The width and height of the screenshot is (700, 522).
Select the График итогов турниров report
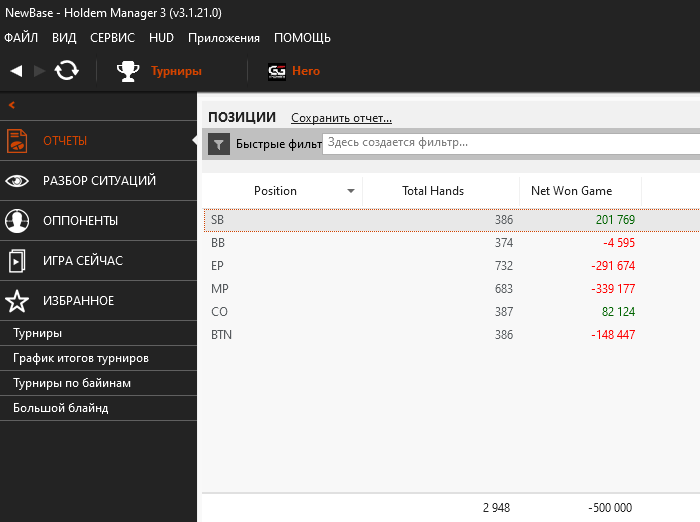click(x=80, y=358)
